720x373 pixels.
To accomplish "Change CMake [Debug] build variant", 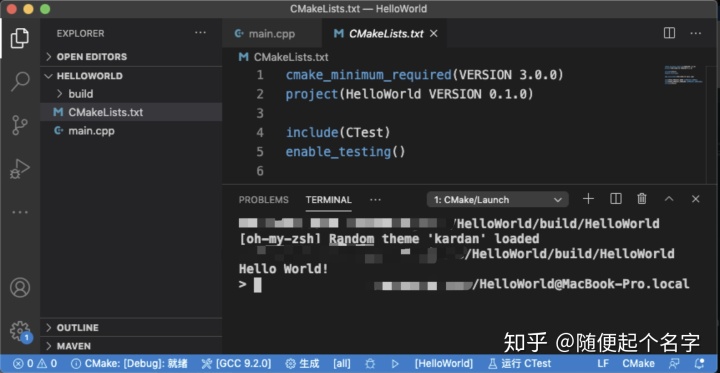I will click(129, 363).
